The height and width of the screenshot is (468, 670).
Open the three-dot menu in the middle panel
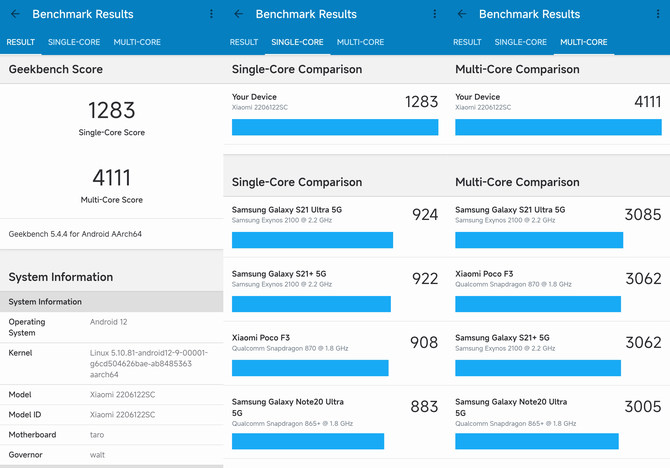(x=434, y=14)
